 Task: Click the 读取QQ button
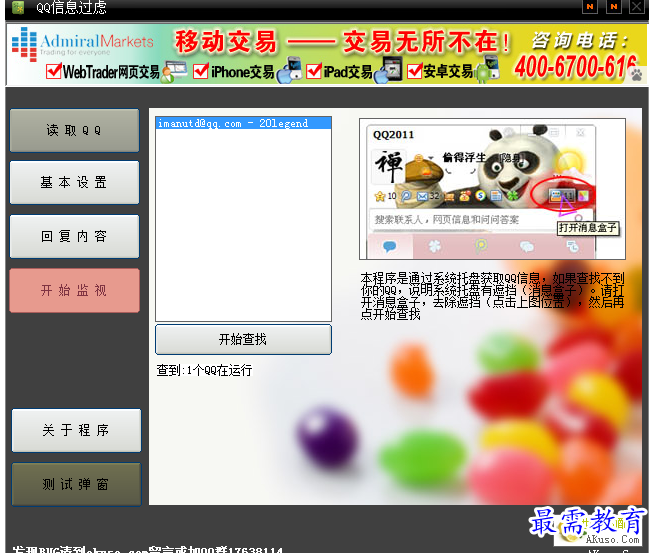point(75,130)
